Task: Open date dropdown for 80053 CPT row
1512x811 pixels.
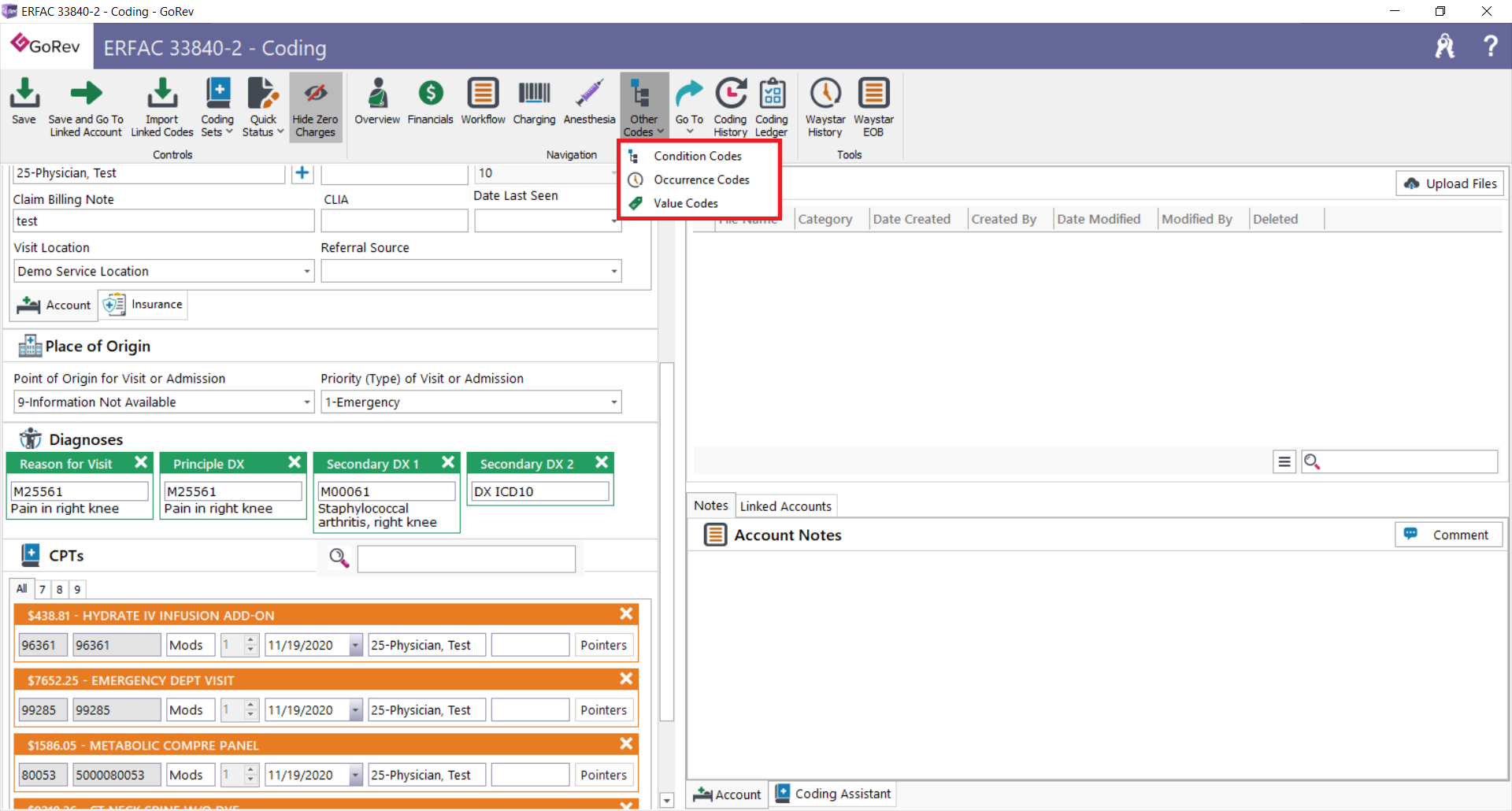Action: 356,775
